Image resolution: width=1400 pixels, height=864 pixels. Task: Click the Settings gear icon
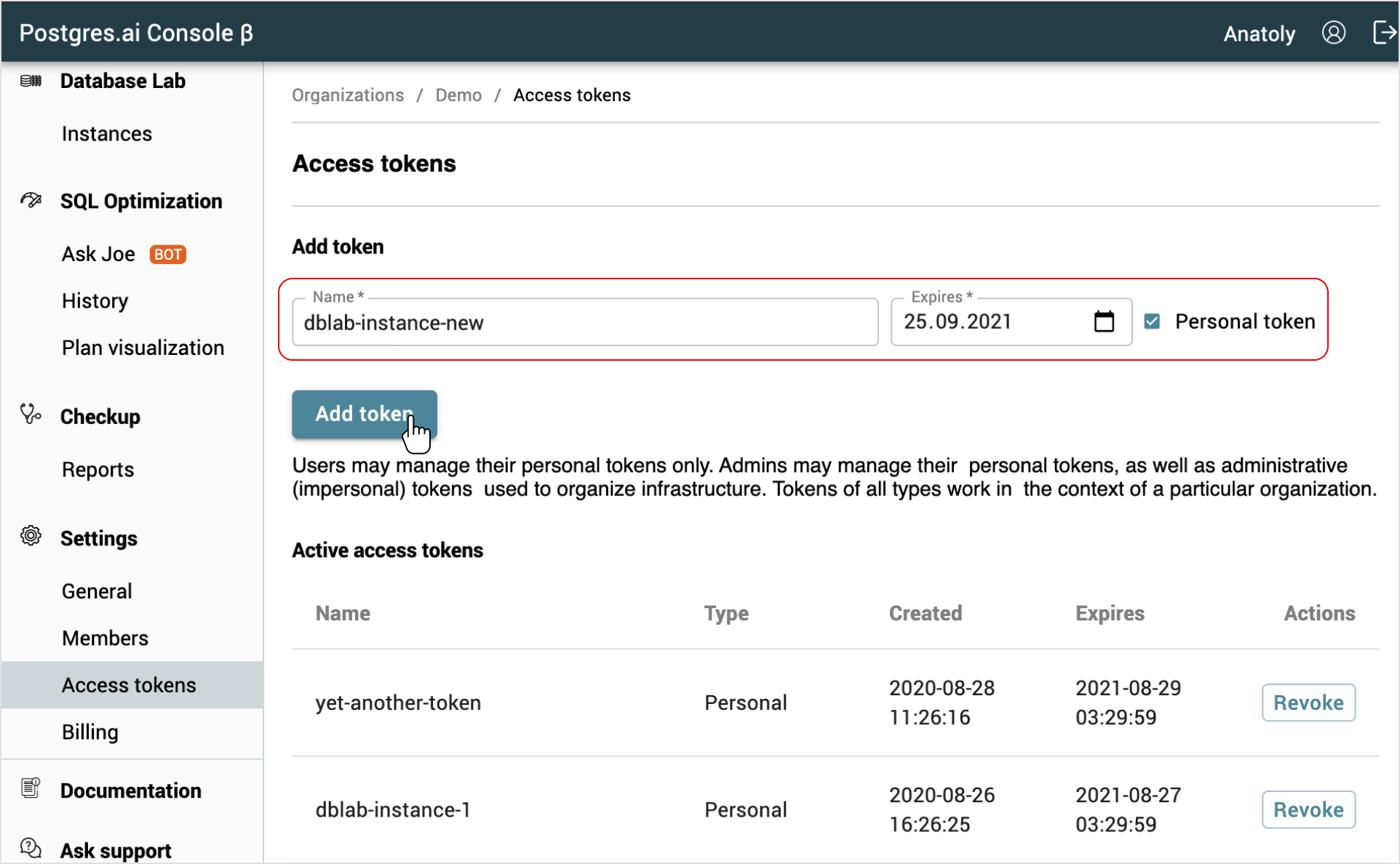point(31,537)
